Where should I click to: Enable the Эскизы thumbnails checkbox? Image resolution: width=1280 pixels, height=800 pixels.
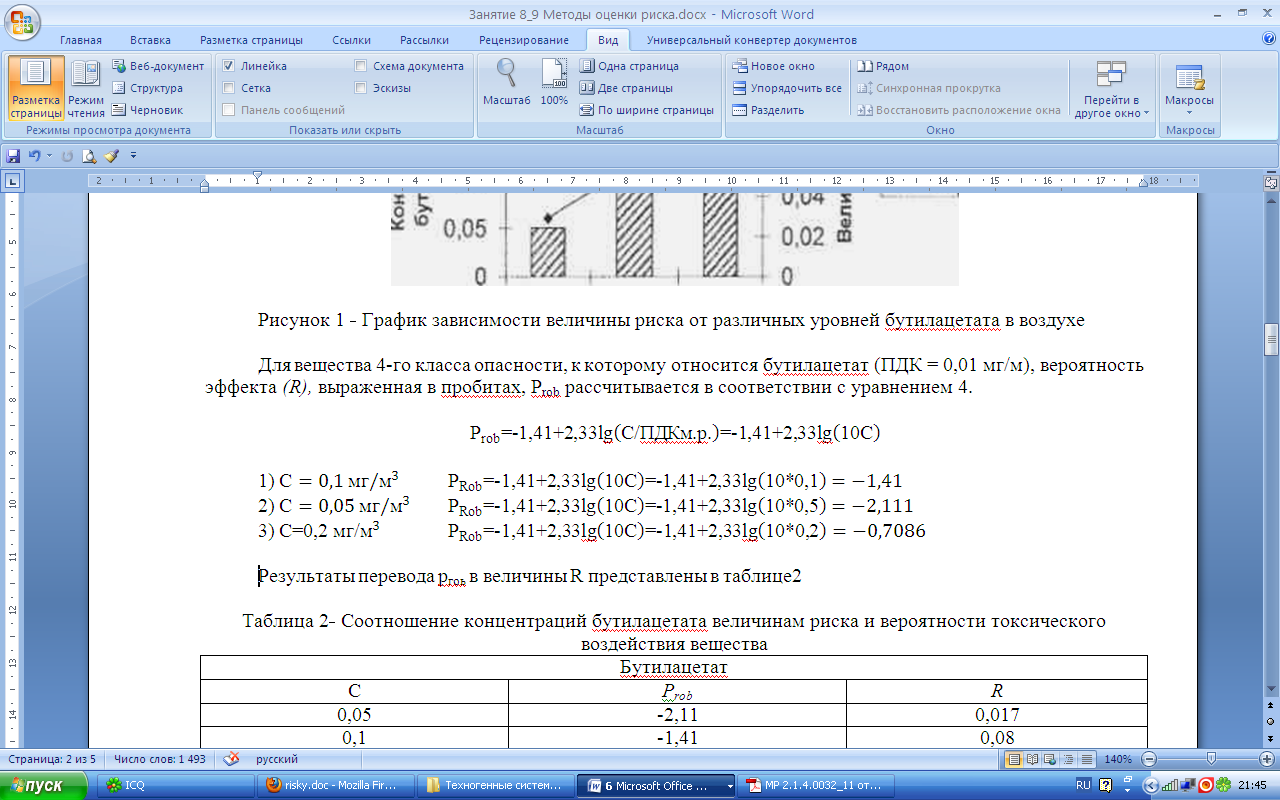[x=361, y=88]
